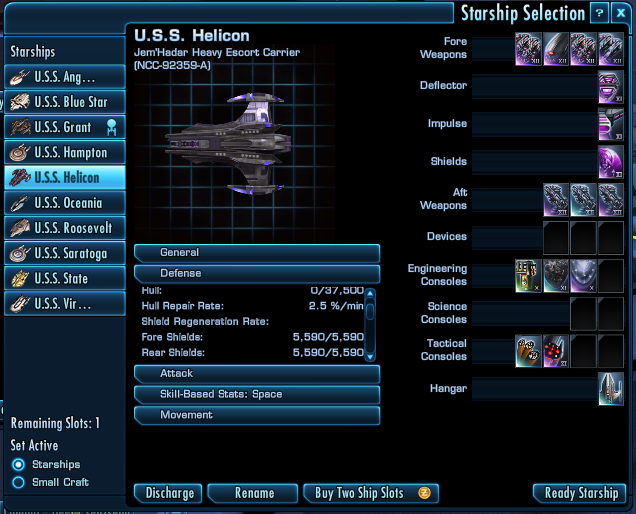Expand the General stats section
636x514 pixels.
[257, 253]
